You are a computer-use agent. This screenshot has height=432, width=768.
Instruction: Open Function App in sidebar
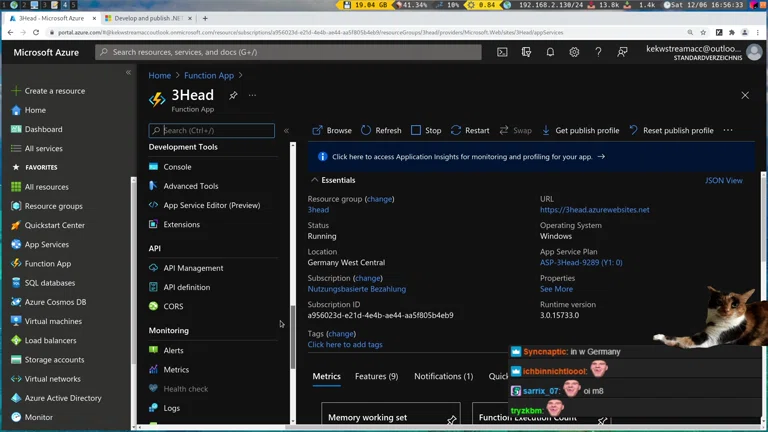(48, 264)
